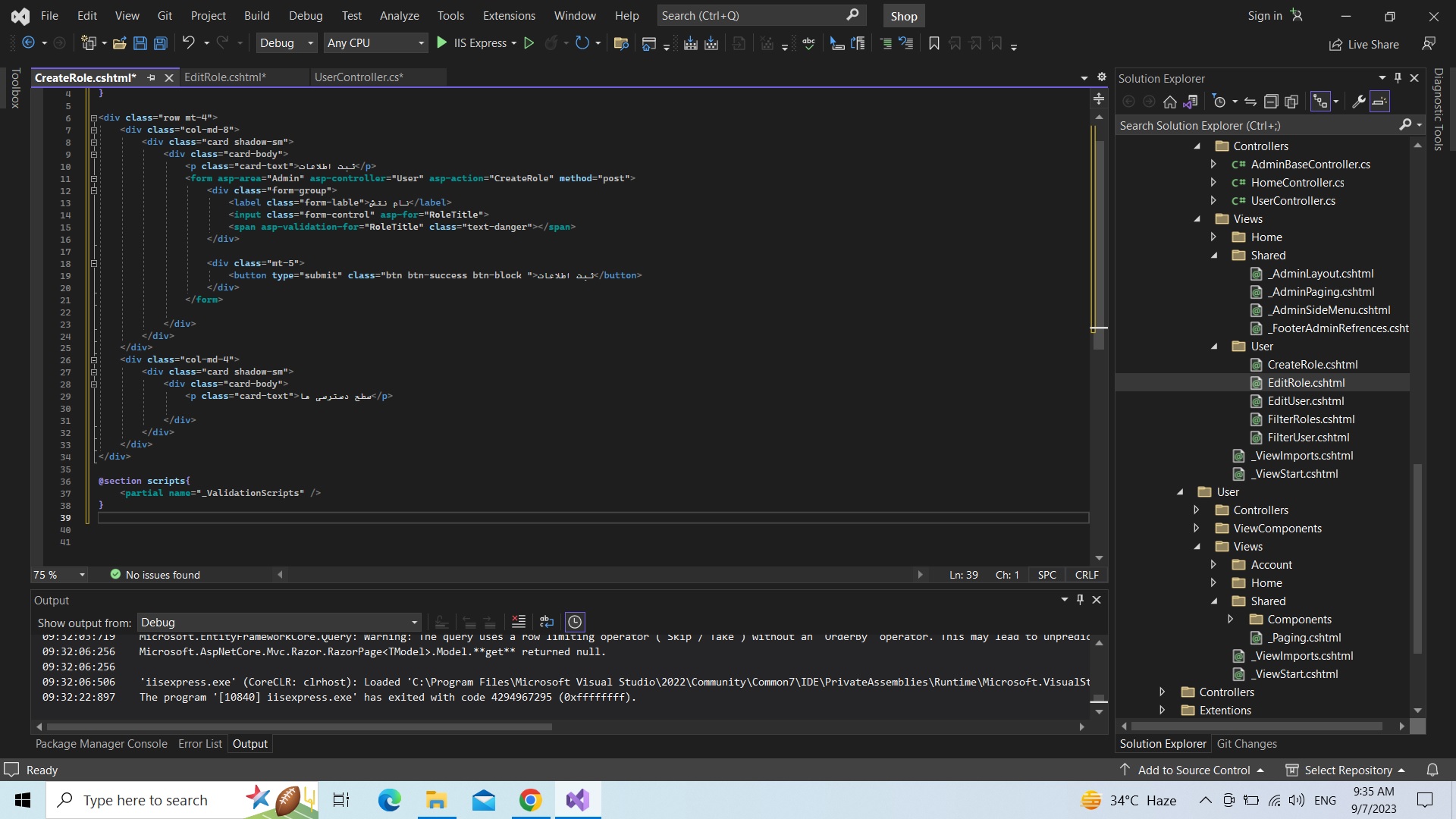Collapse the Shared folder under Admin Views
1456x819 pixels.
point(1214,256)
